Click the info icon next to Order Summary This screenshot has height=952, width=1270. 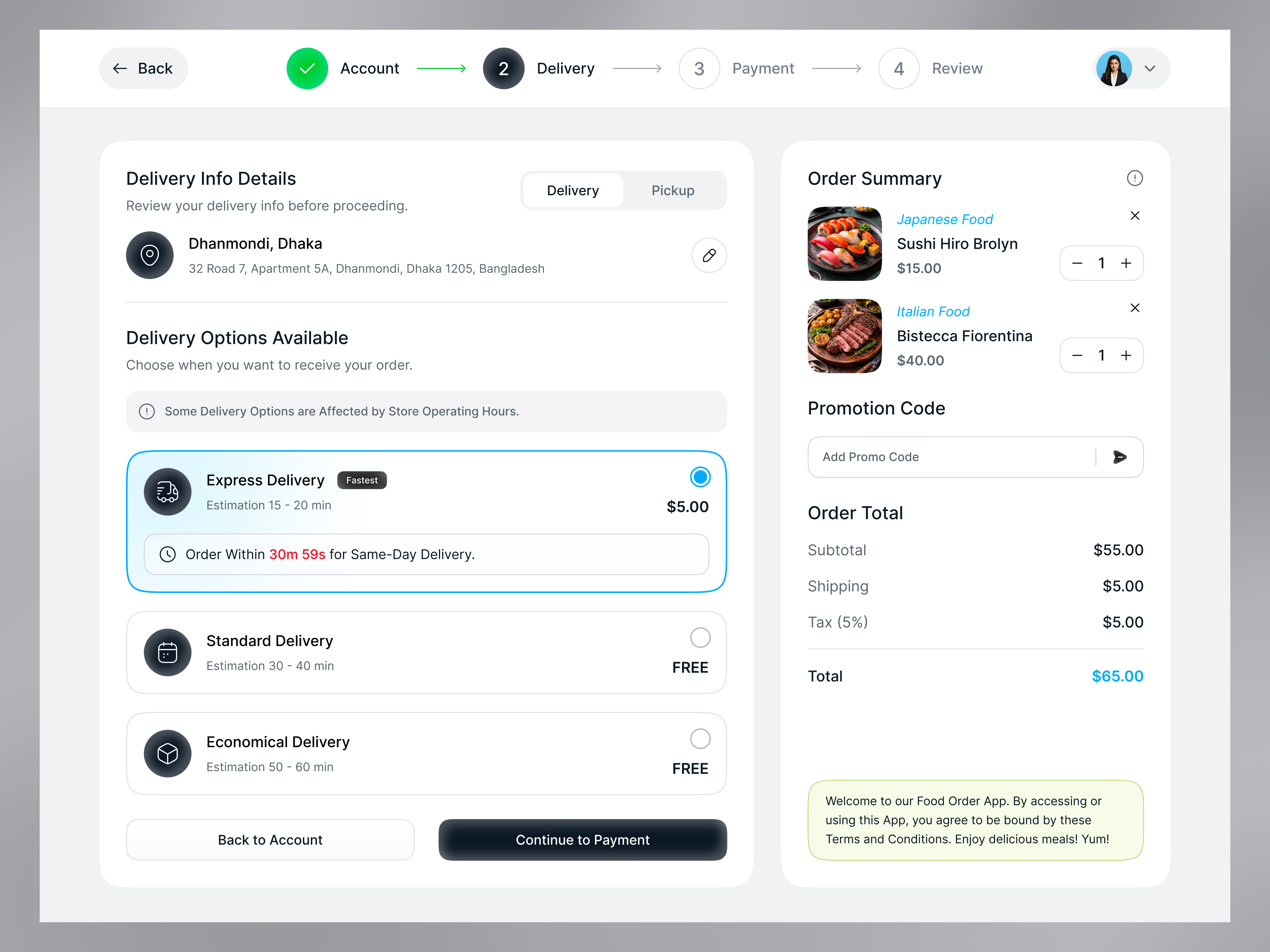click(1135, 178)
